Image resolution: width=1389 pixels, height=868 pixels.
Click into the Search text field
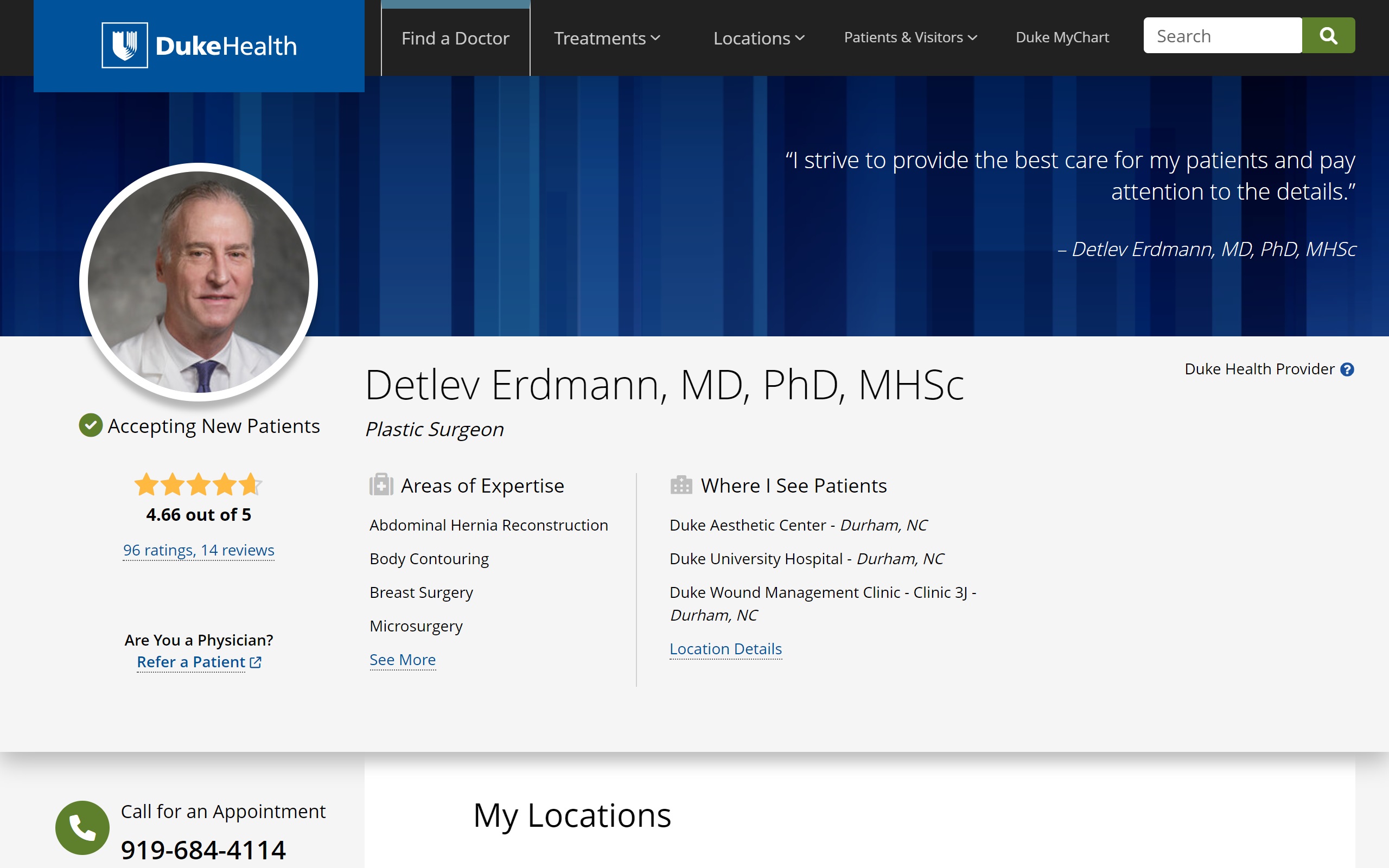(x=1222, y=36)
